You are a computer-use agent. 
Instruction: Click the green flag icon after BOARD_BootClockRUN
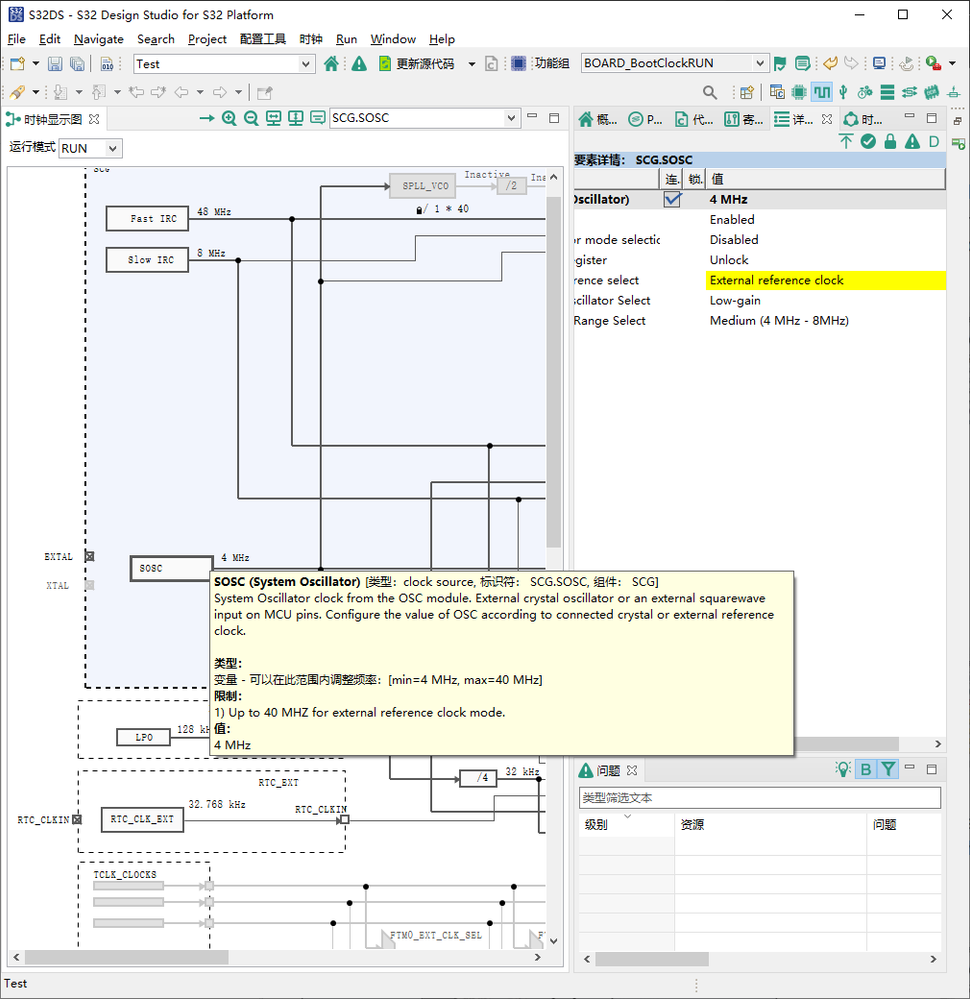[780, 63]
